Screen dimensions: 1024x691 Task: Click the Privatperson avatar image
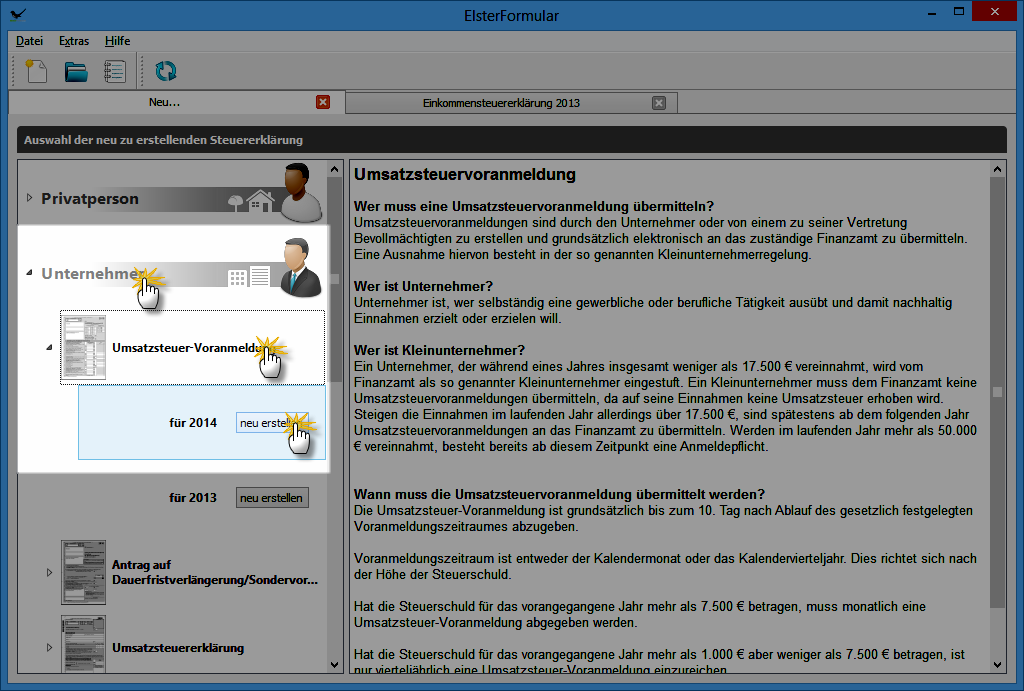(300, 193)
